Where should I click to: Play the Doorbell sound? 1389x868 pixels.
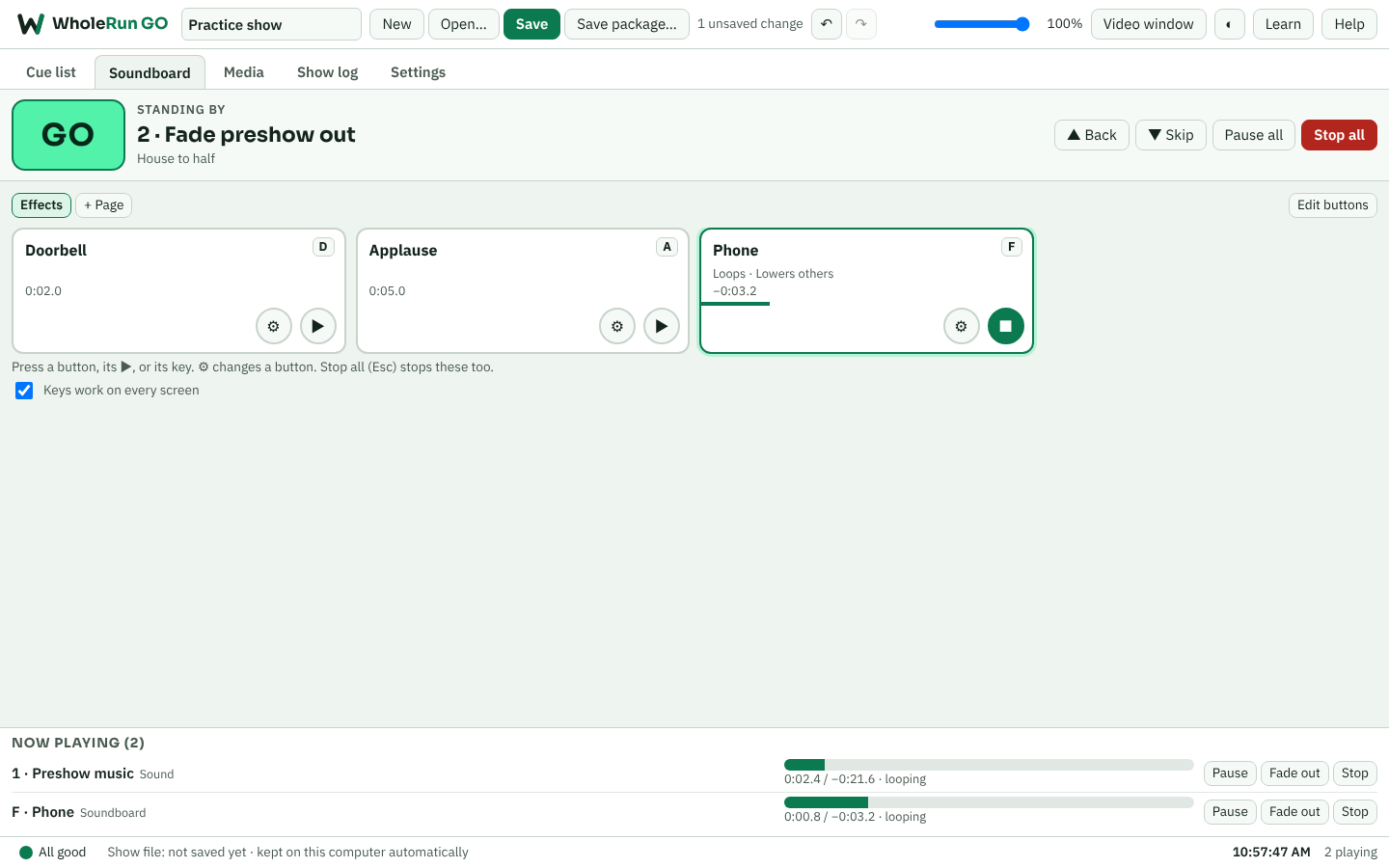[x=318, y=326]
